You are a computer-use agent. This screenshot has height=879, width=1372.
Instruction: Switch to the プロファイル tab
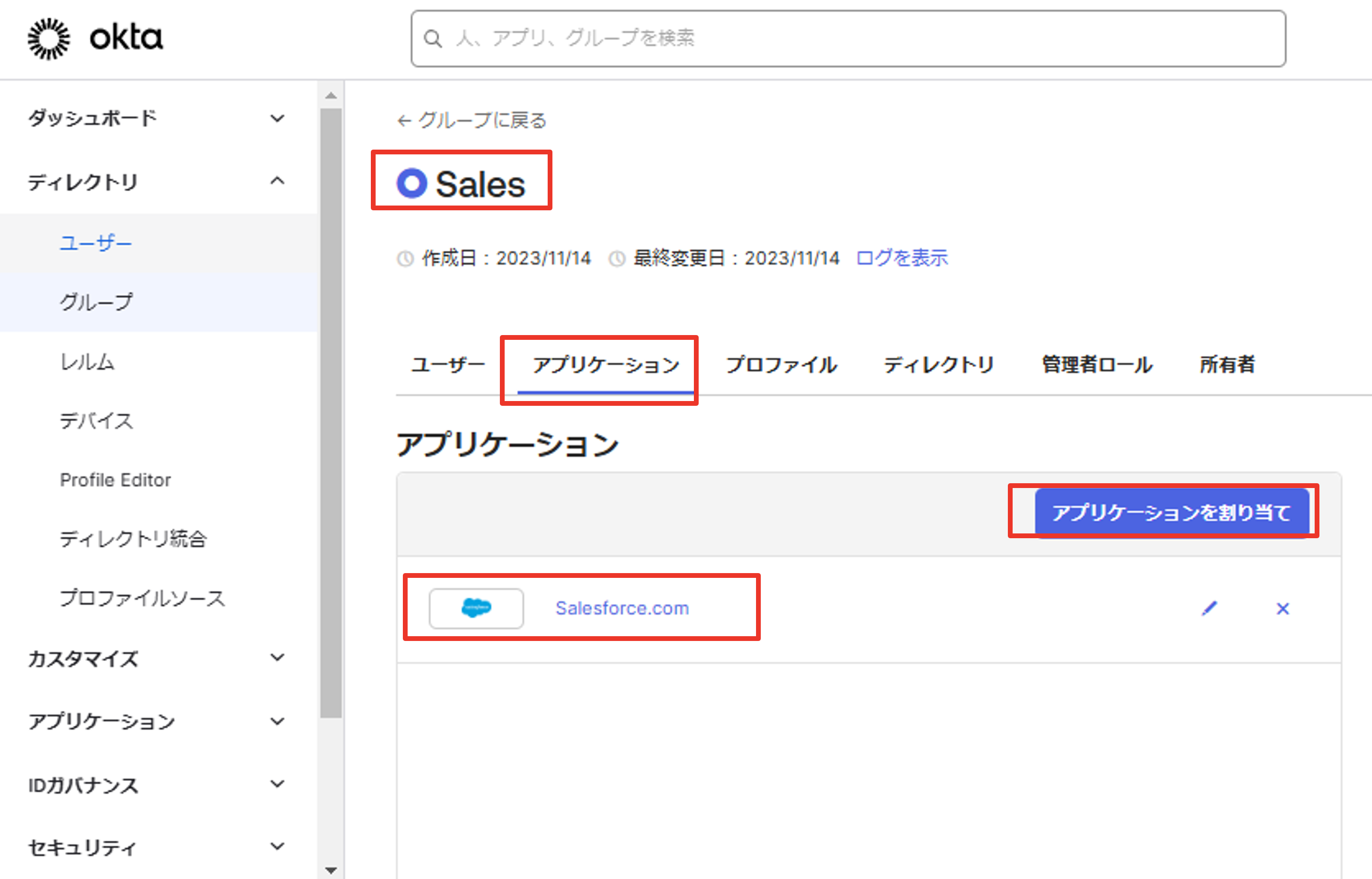click(782, 365)
